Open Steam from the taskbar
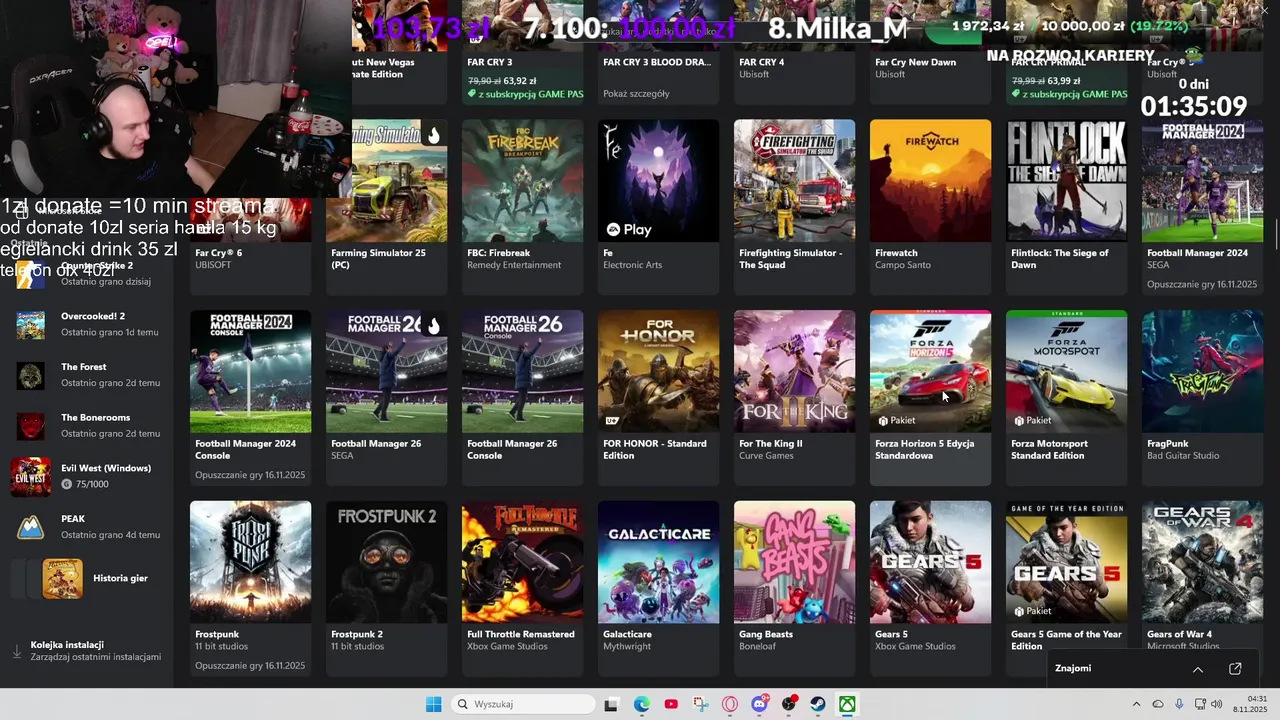This screenshot has width=1280, height=720. tap(818, 704)
